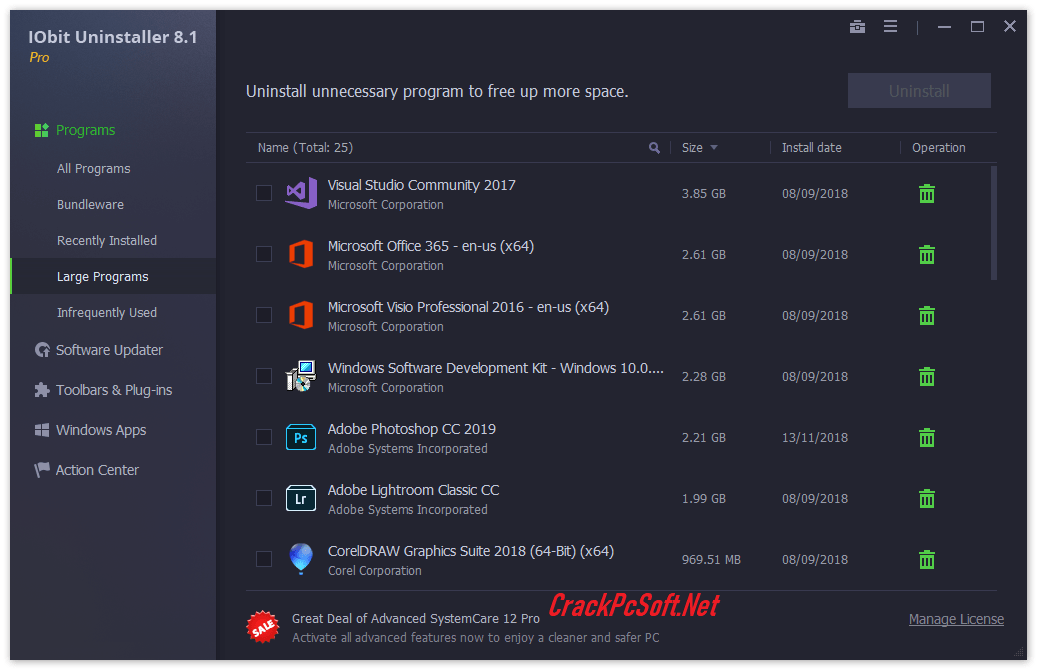The width and height of the screenshot is (1037, 670).
Task: Click the Size column sort arrow
Action: point(714,147)
